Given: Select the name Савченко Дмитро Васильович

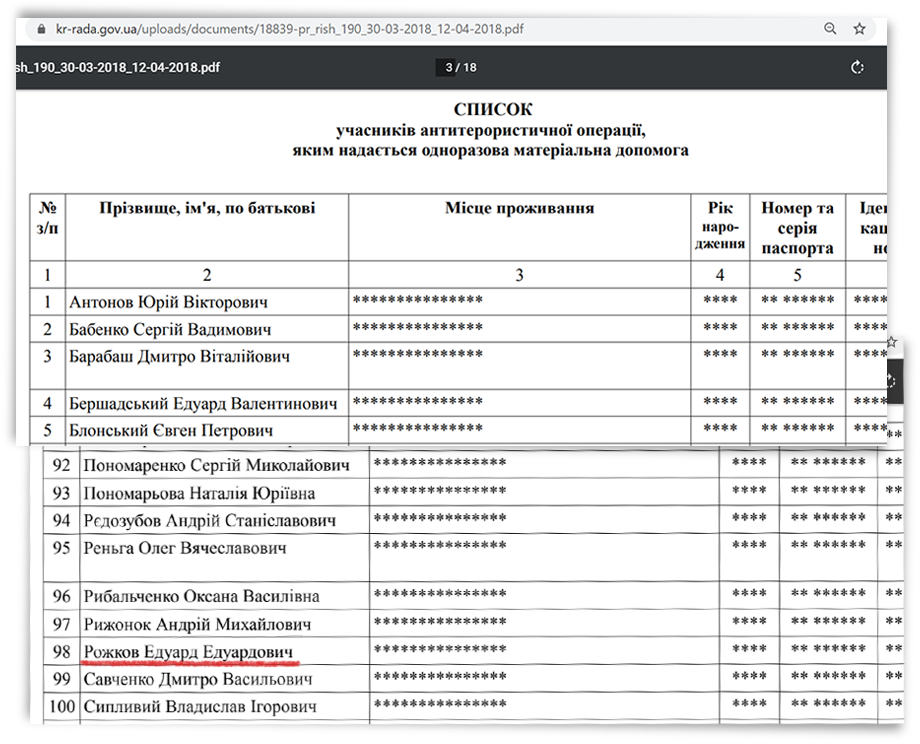Looking at the screenshot, I should (198, 679).
